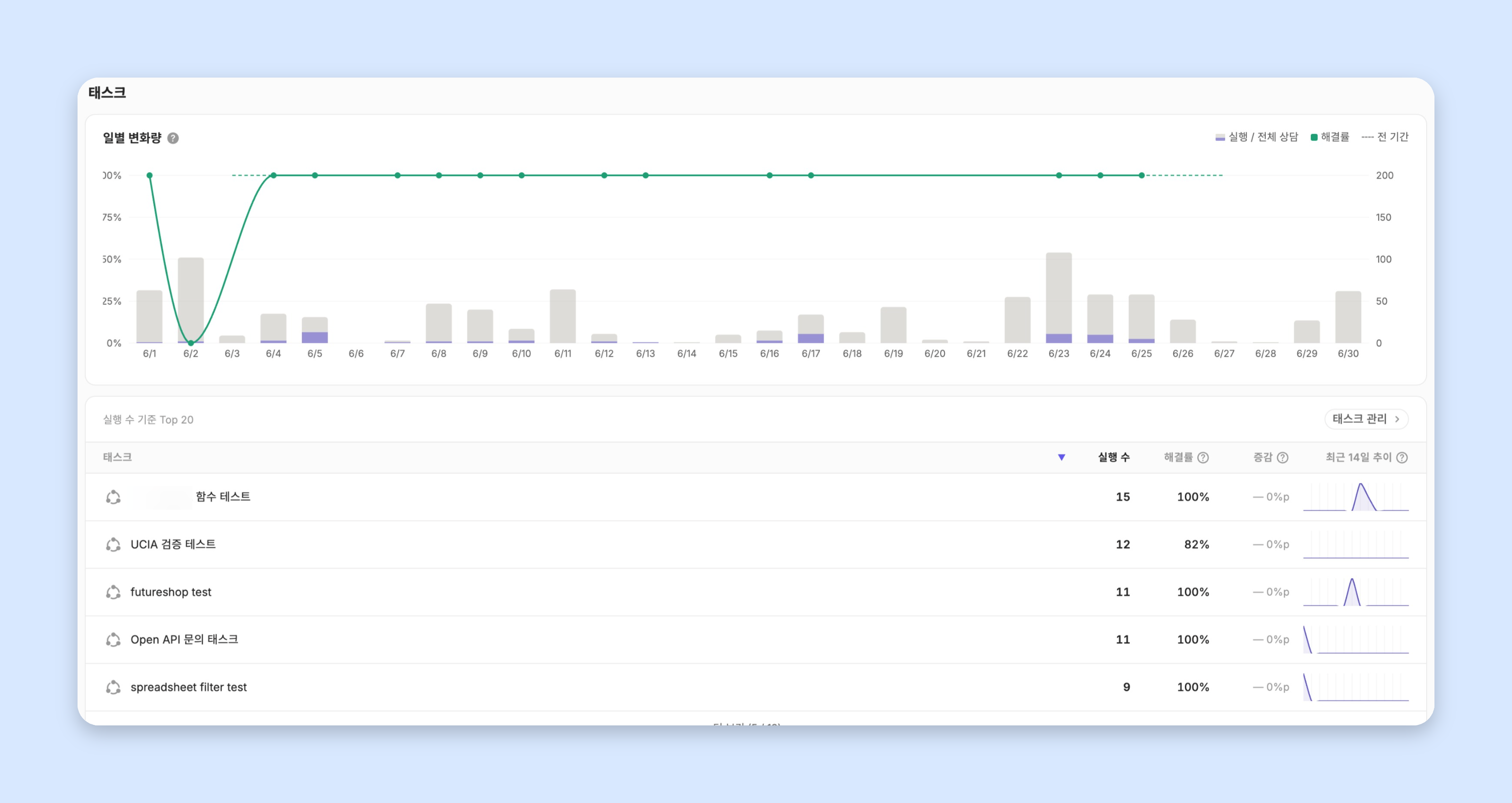Click the 일별 변화량 chart title
Viewport: 1512px width, 803px height.
132,138
